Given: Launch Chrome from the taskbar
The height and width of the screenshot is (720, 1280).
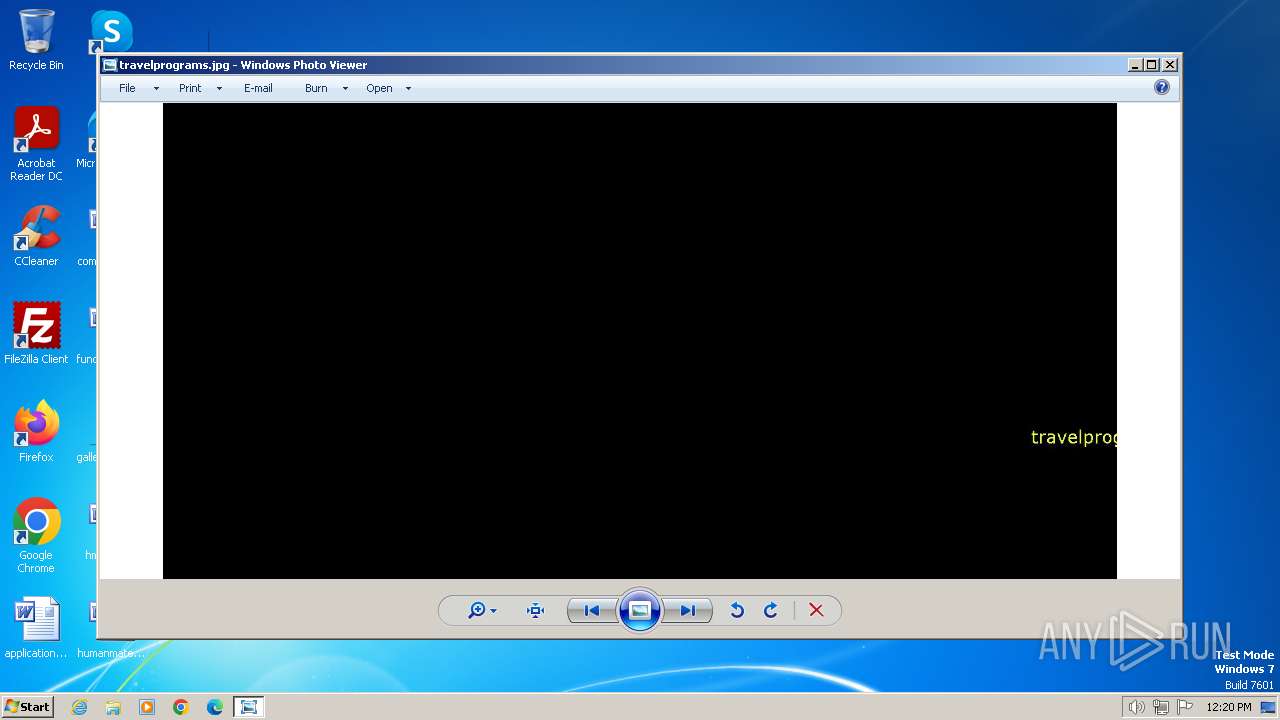Looking at the screenshot, I should (181, 707).
